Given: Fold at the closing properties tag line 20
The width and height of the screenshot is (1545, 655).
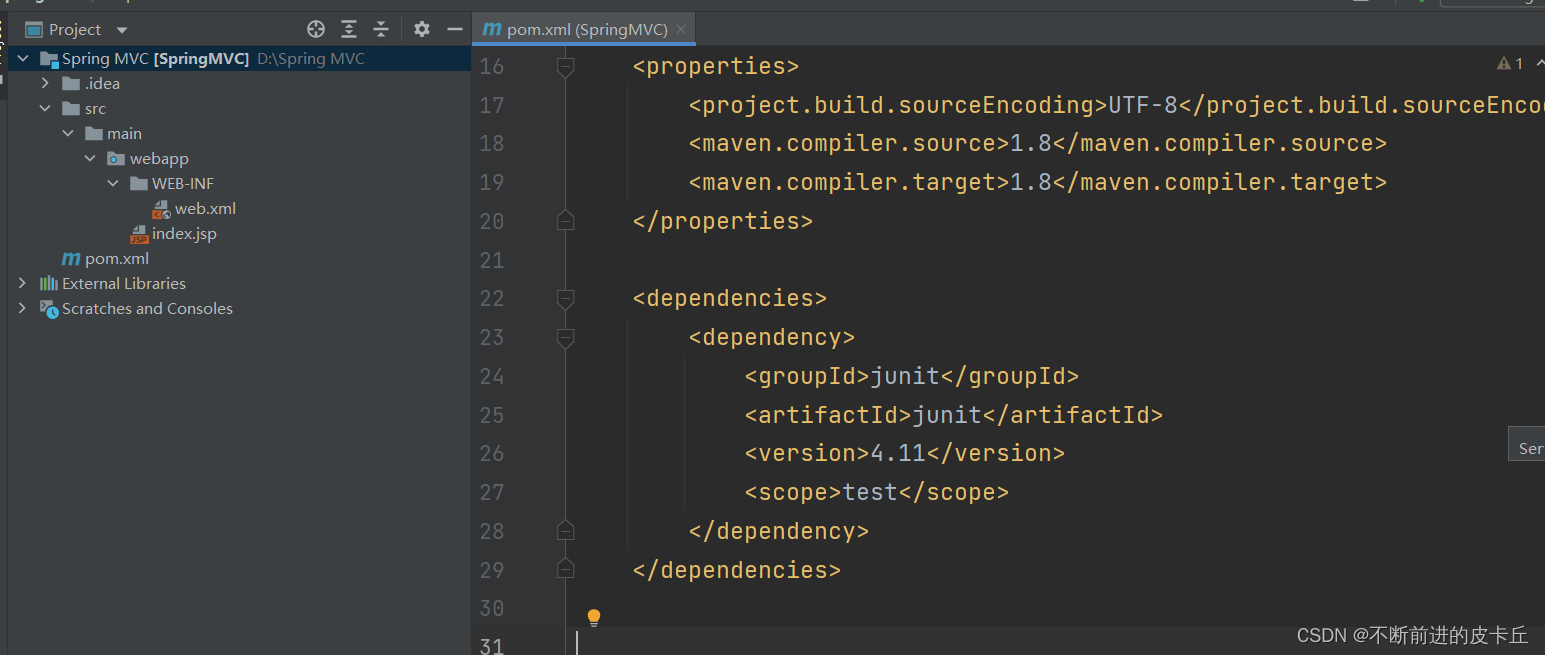Looking at the screenshot, I should pyautogui.click(x=565, y=221).
